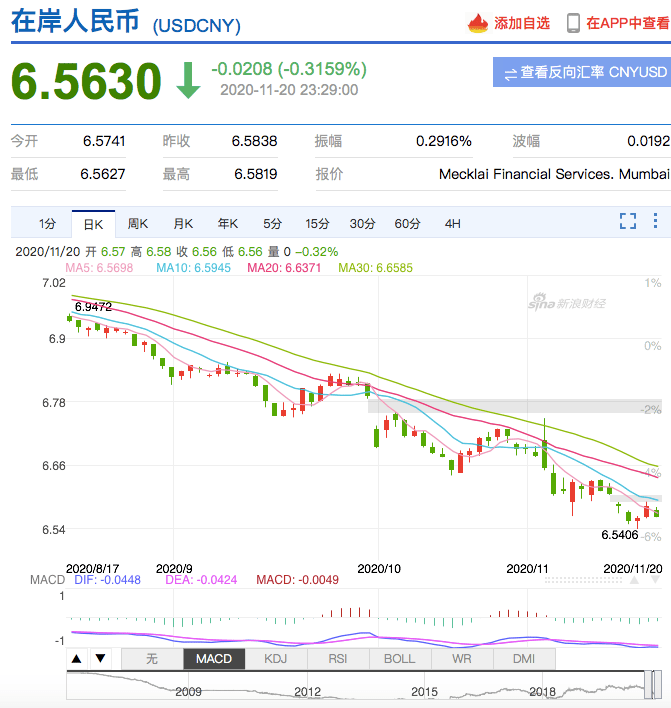Click the change value -0.0208 (-0.3159%)
The height and width of the screenshot is (708, 671).
coord(289,69)
